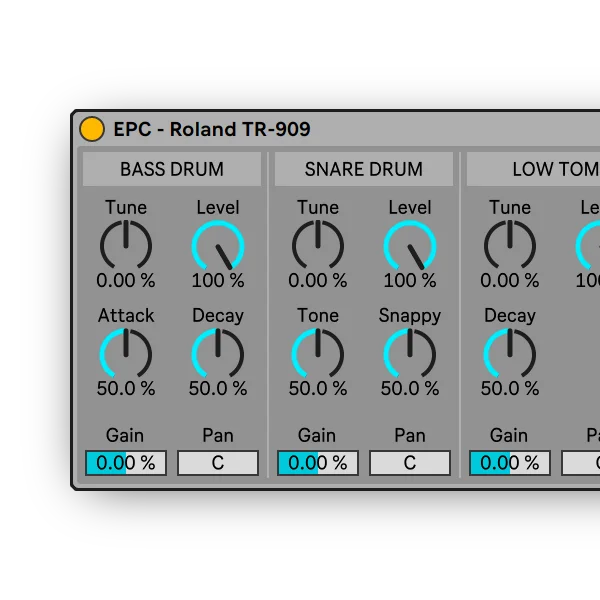This screenshot has width=600, height=600.
Task: Click the Snare Drum Tune knob
Action: coord(318,245)
